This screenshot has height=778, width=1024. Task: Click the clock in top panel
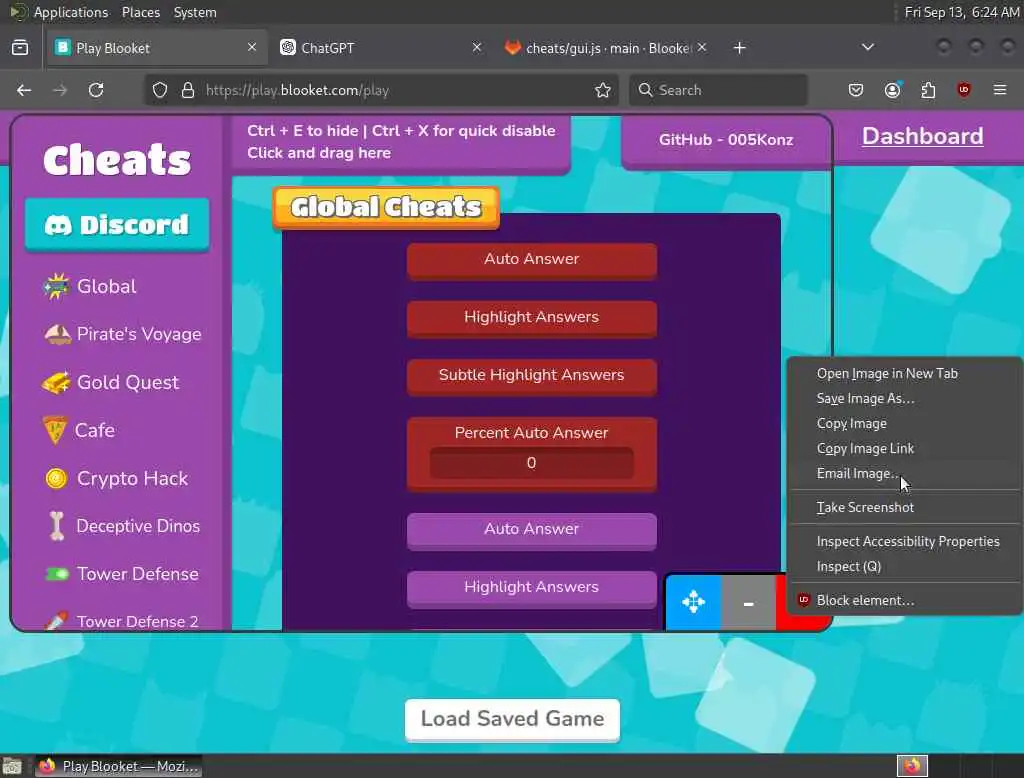pos(961,12)
